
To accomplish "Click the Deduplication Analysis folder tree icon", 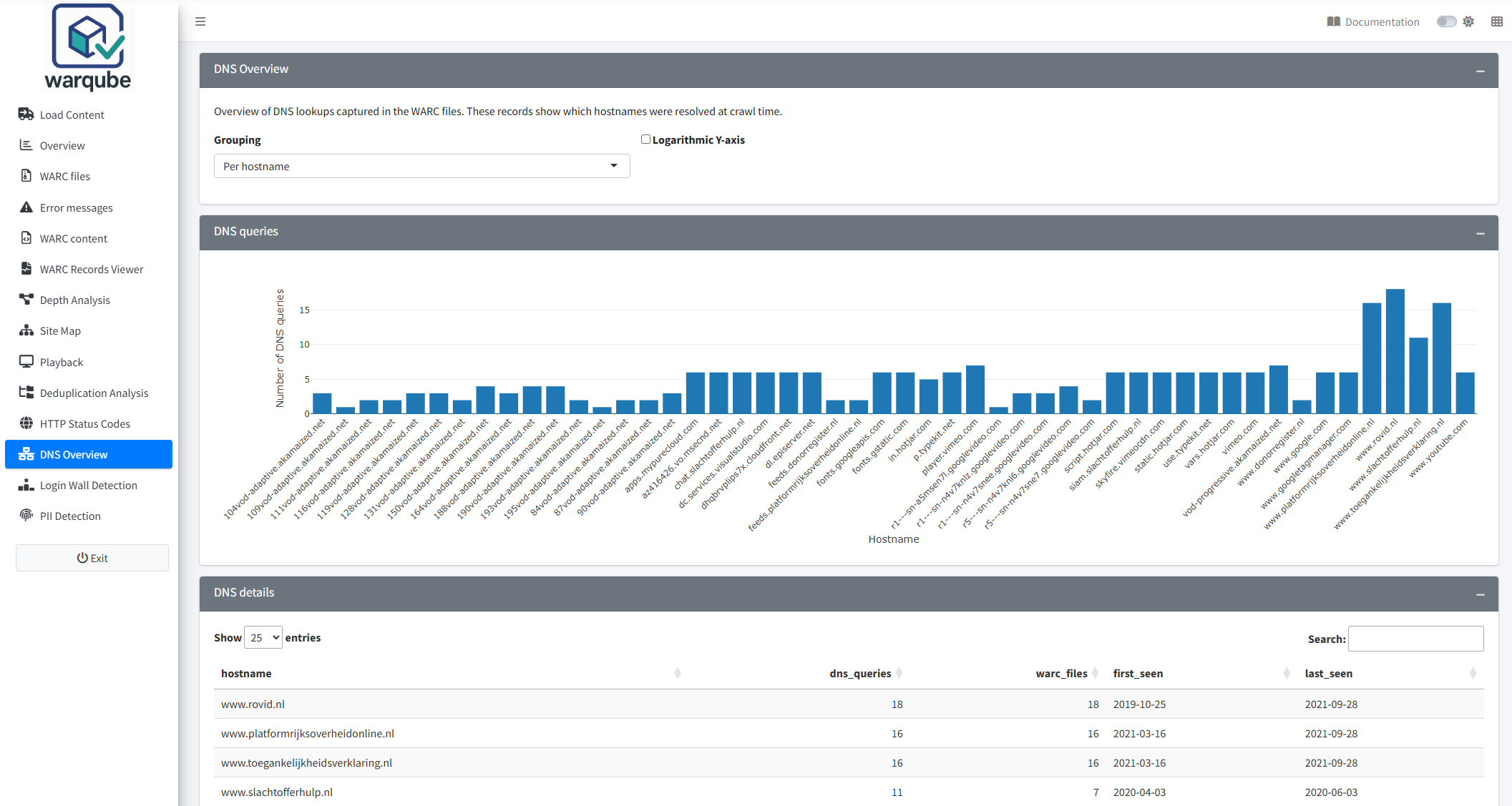I will 26,393.
